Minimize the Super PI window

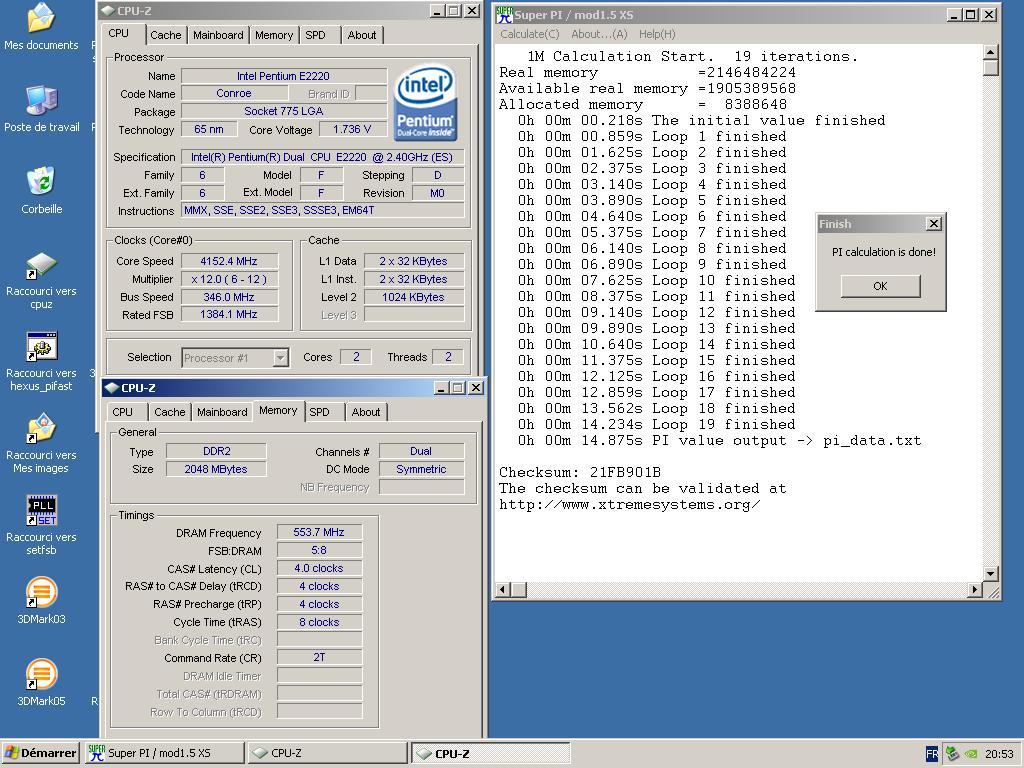tap(955, 14)
